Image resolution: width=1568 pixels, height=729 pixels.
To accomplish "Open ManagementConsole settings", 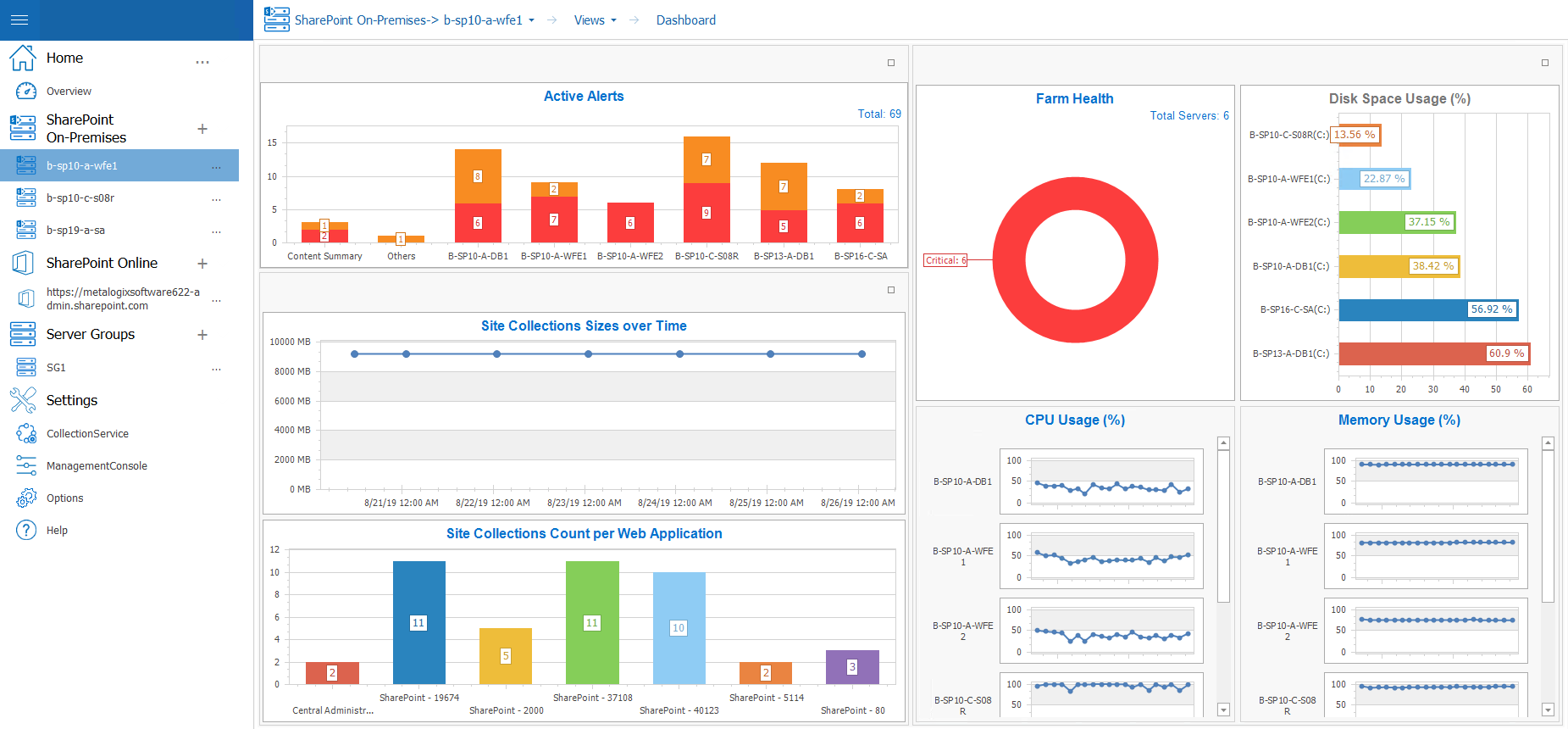I will 97,465.
